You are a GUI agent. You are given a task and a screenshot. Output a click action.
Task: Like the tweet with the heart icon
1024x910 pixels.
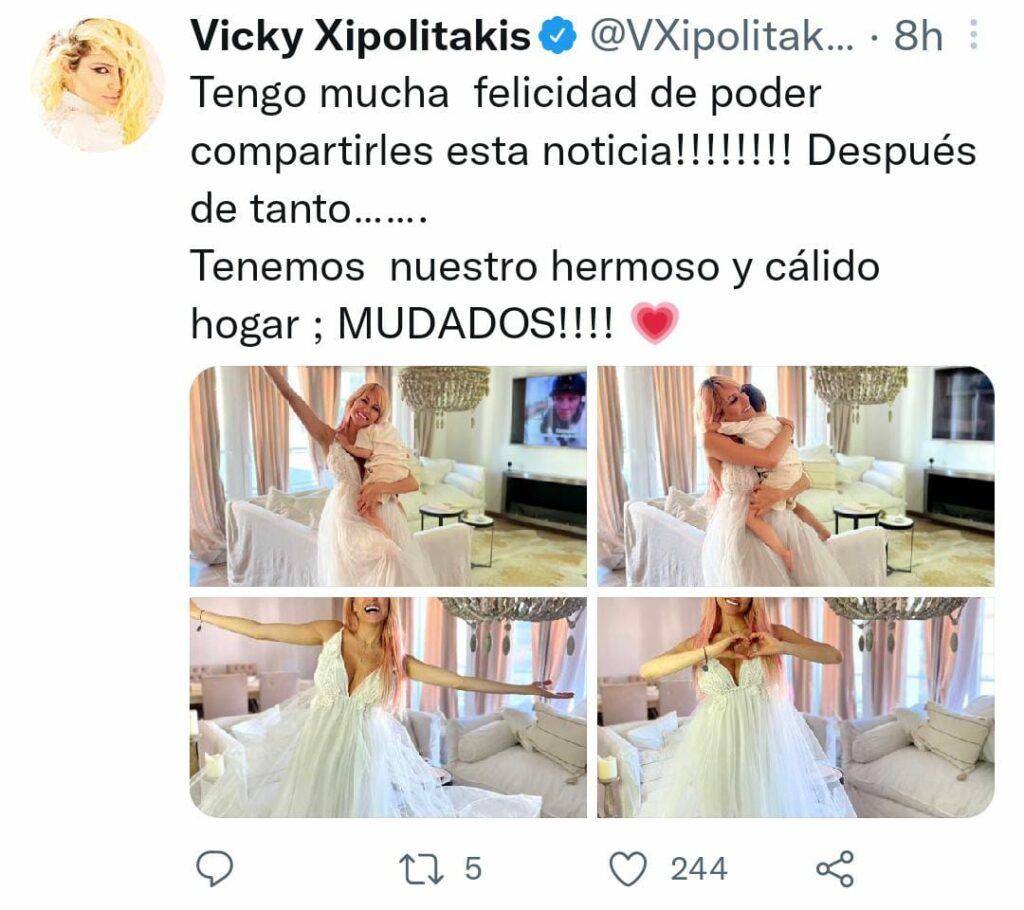tap(628, 869)
